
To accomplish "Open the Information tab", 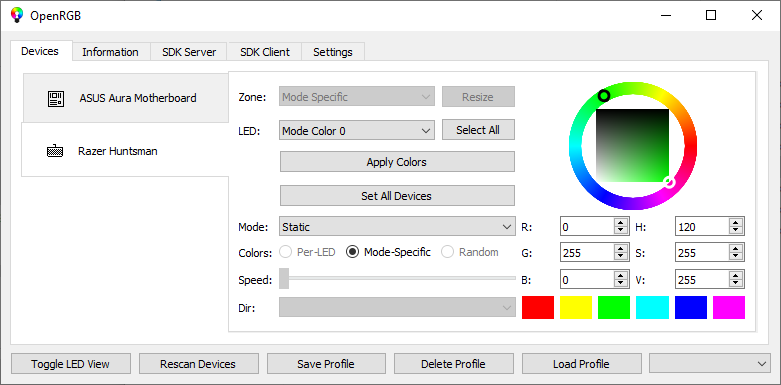I will [x=111, y=52].
